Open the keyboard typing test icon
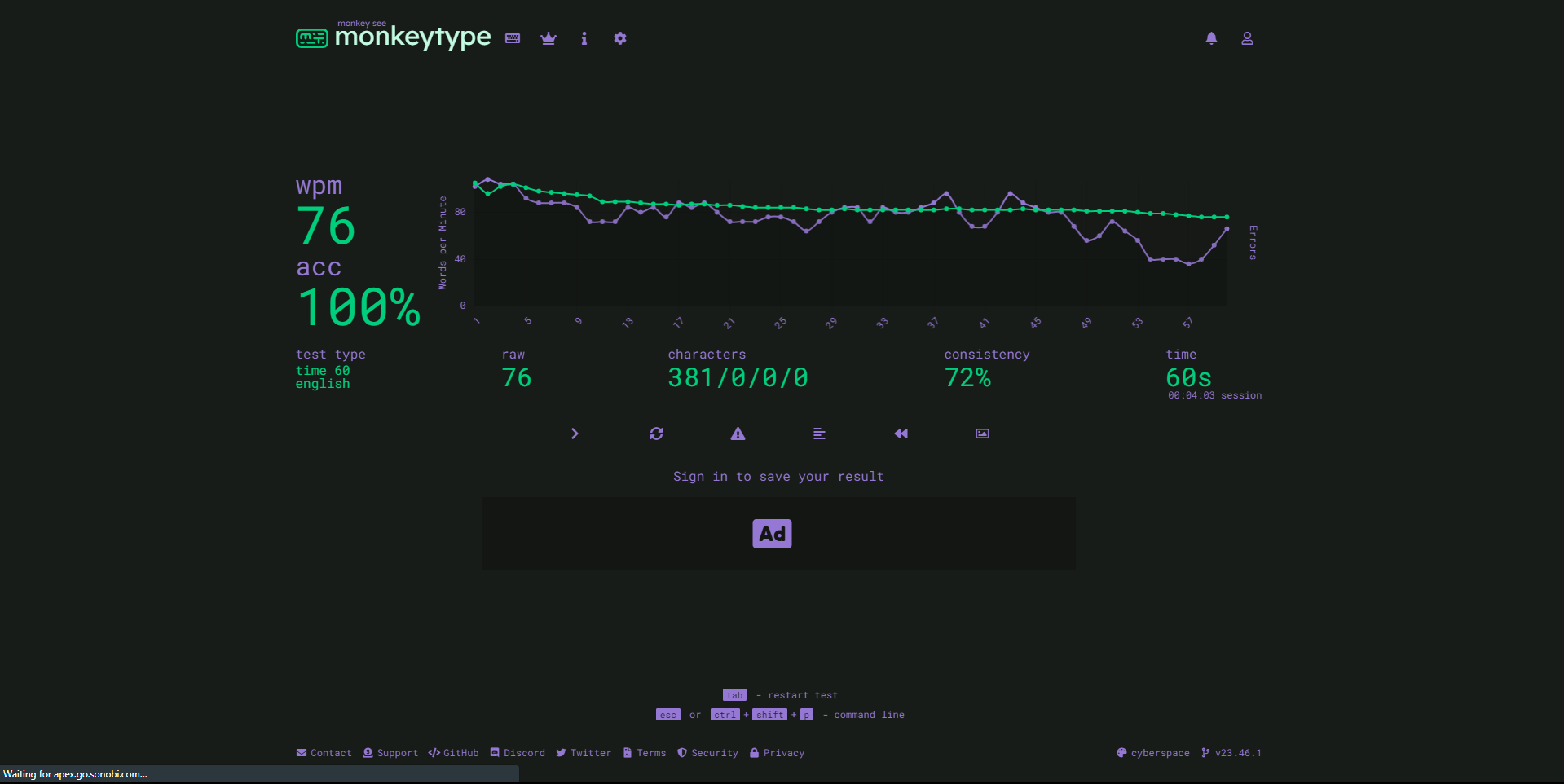This screenshot has height=784, width=1564. pos(513,38)
